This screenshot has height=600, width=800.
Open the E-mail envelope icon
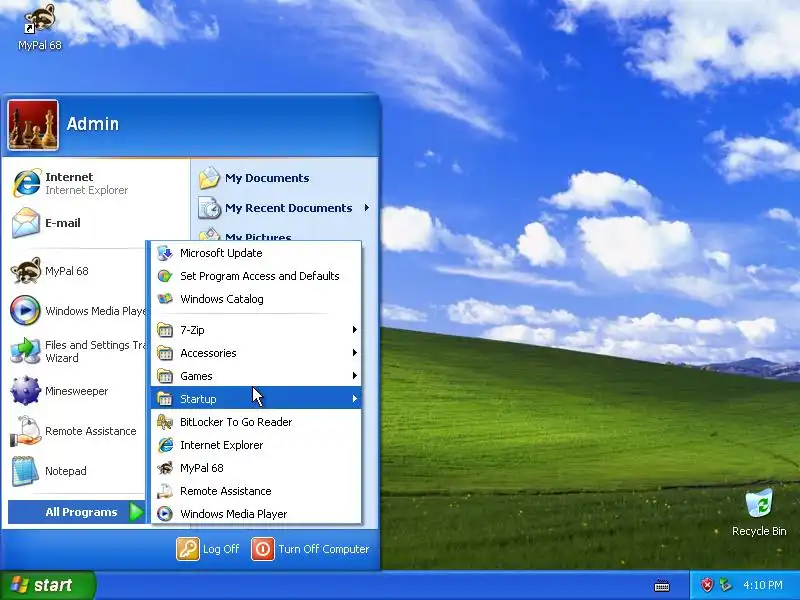[x=26, y=223]
